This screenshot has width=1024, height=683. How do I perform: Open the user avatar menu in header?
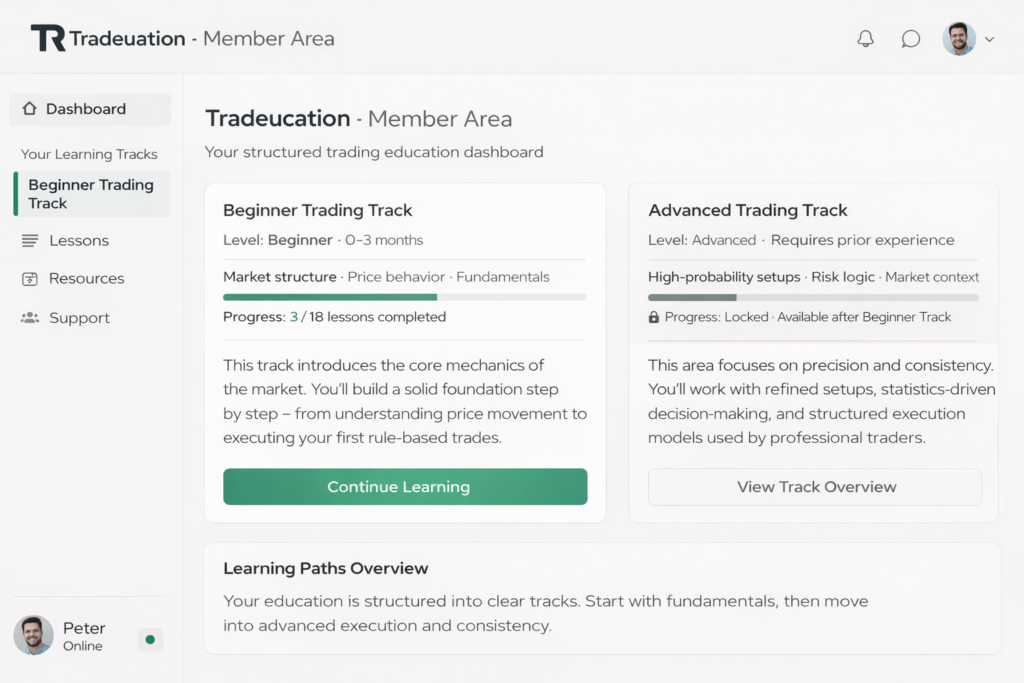click(x=959, y=39)
